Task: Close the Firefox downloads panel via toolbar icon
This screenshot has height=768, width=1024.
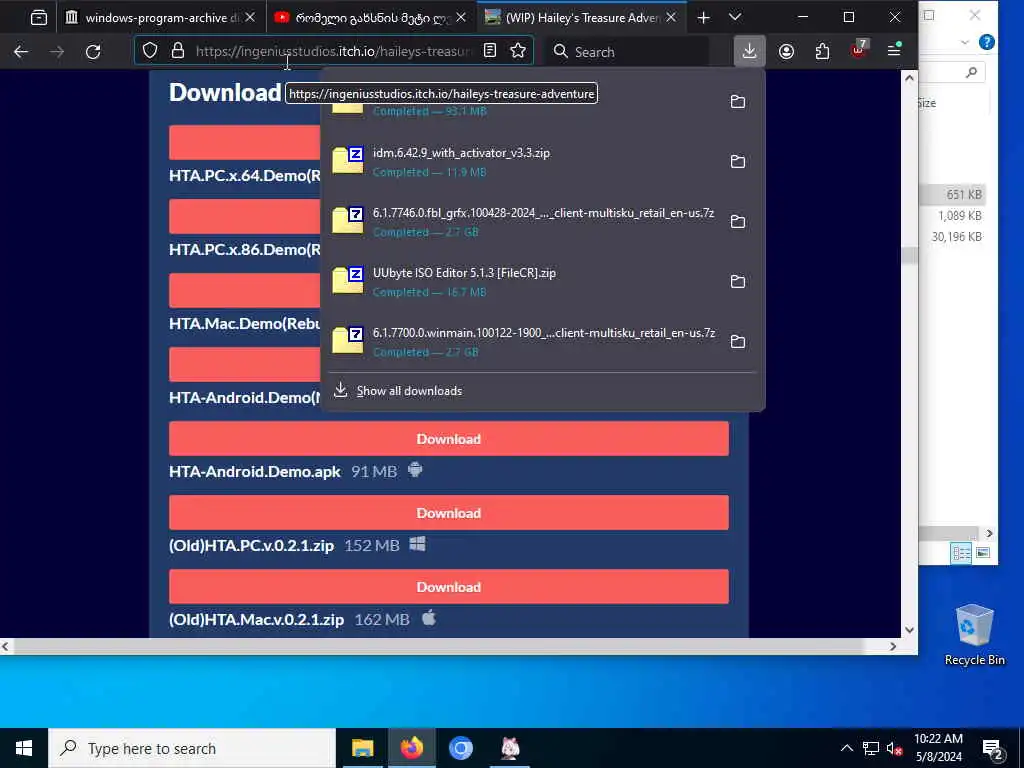Action: click(749, 51)
